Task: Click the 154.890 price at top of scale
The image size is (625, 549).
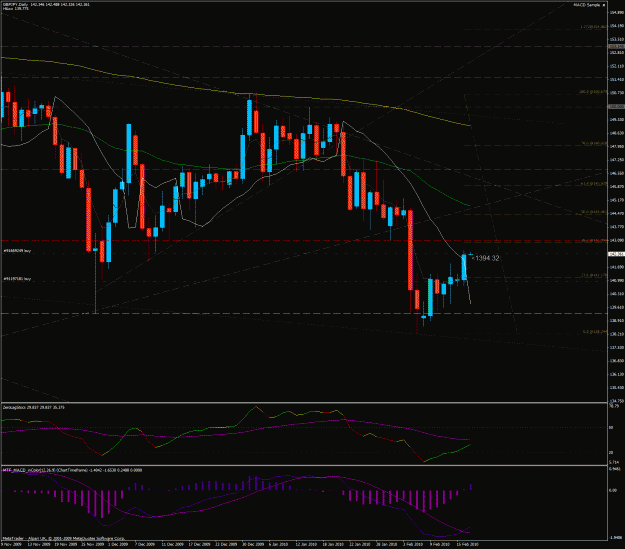Action: (x=617, y=12)
